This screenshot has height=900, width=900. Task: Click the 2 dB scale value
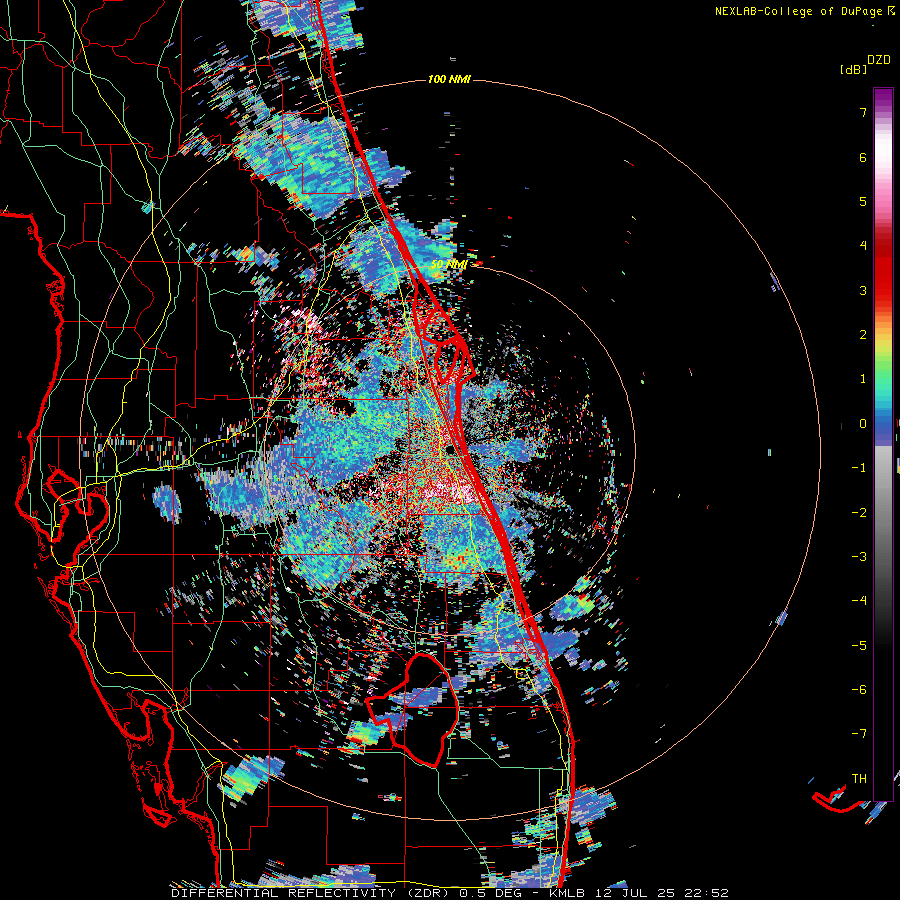[863, 335]
